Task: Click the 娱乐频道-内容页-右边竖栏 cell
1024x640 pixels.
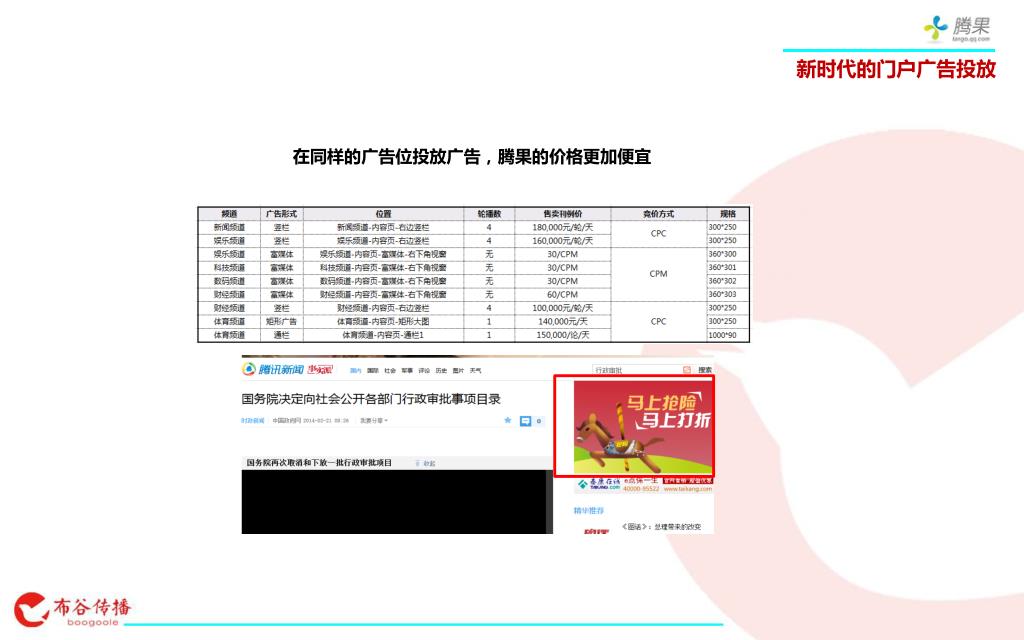Action: click(x=383, y=241)
